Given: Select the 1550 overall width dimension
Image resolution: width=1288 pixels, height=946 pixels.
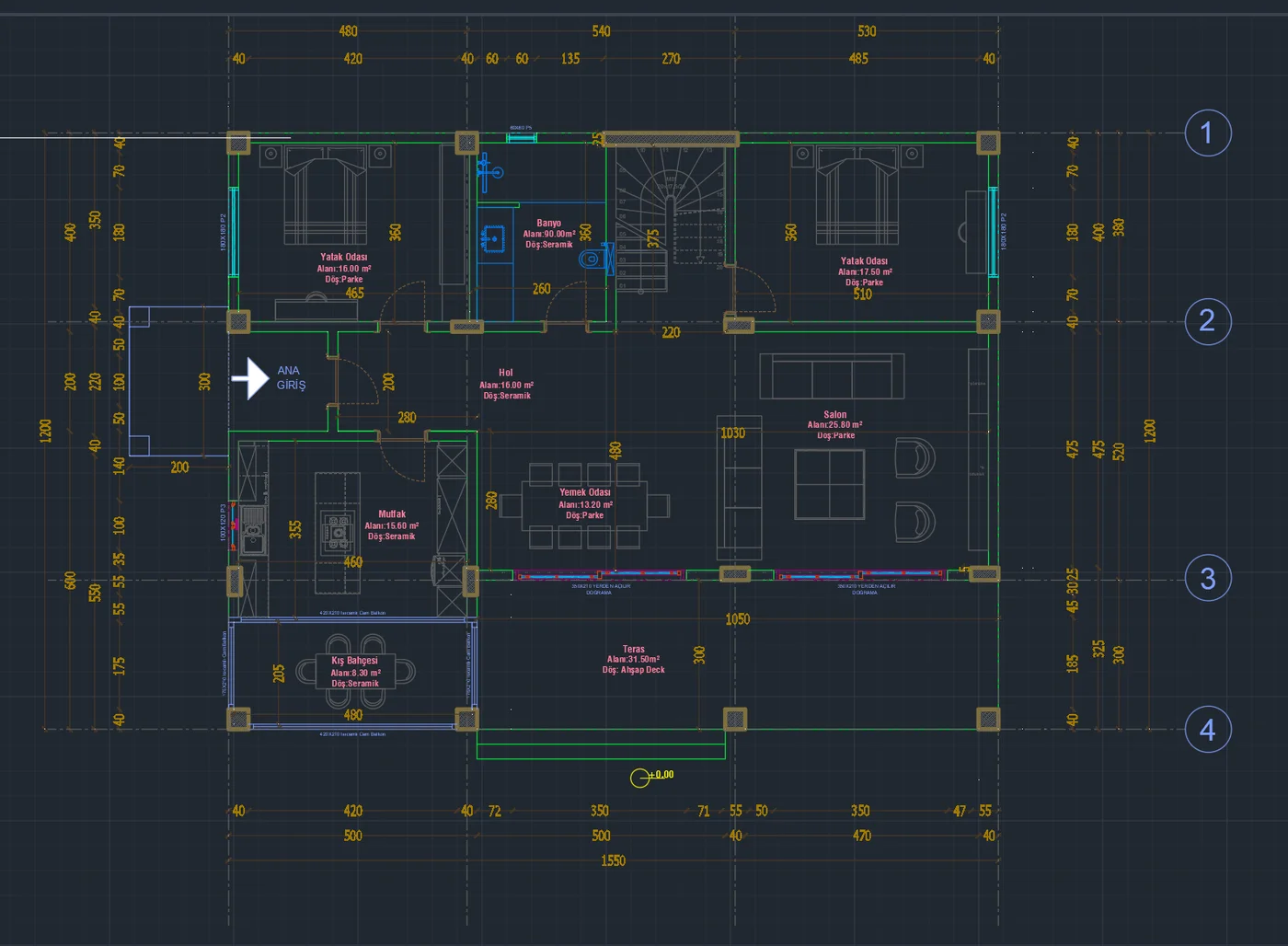Looking at the screenshot, I should tap(614, 860).
